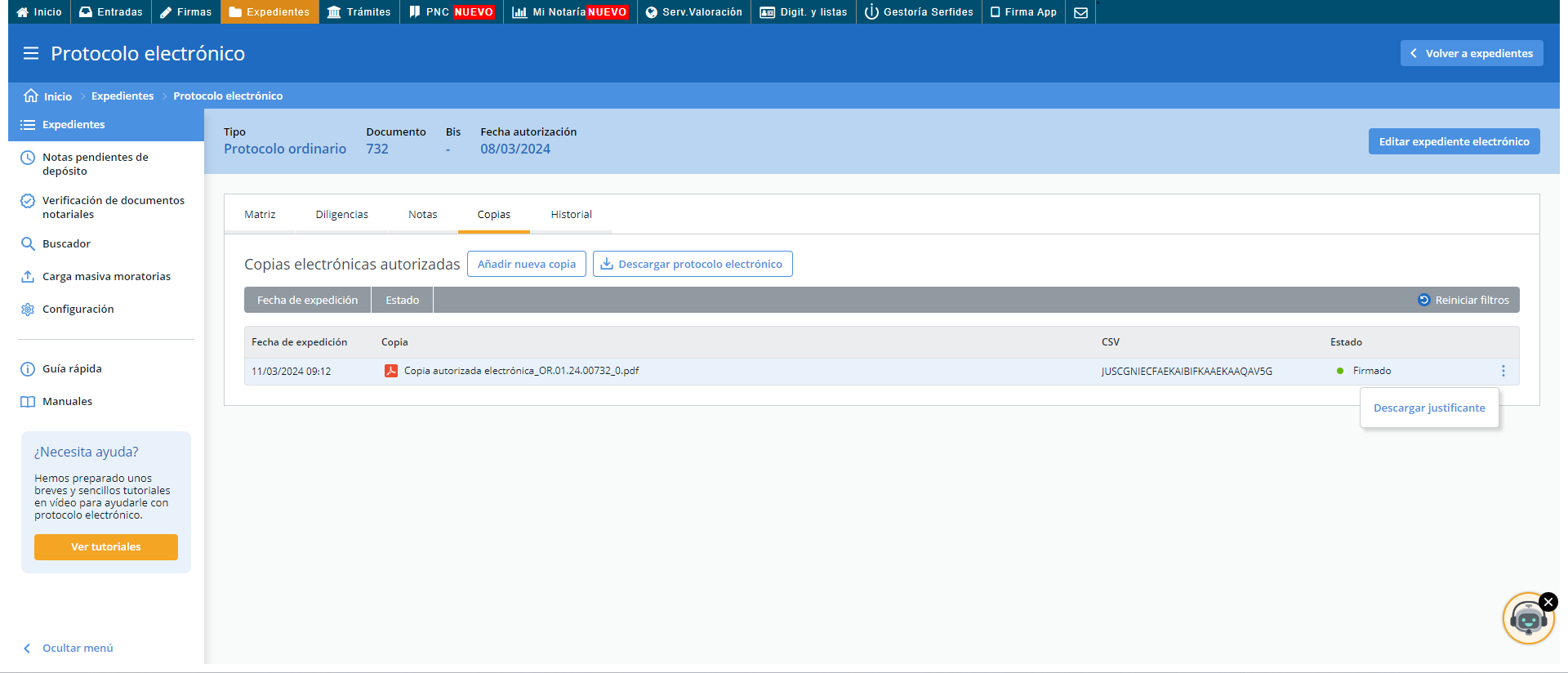Select Descargar justificante from the popup menu
The image size is (1568, 673).
(1429, 408)
